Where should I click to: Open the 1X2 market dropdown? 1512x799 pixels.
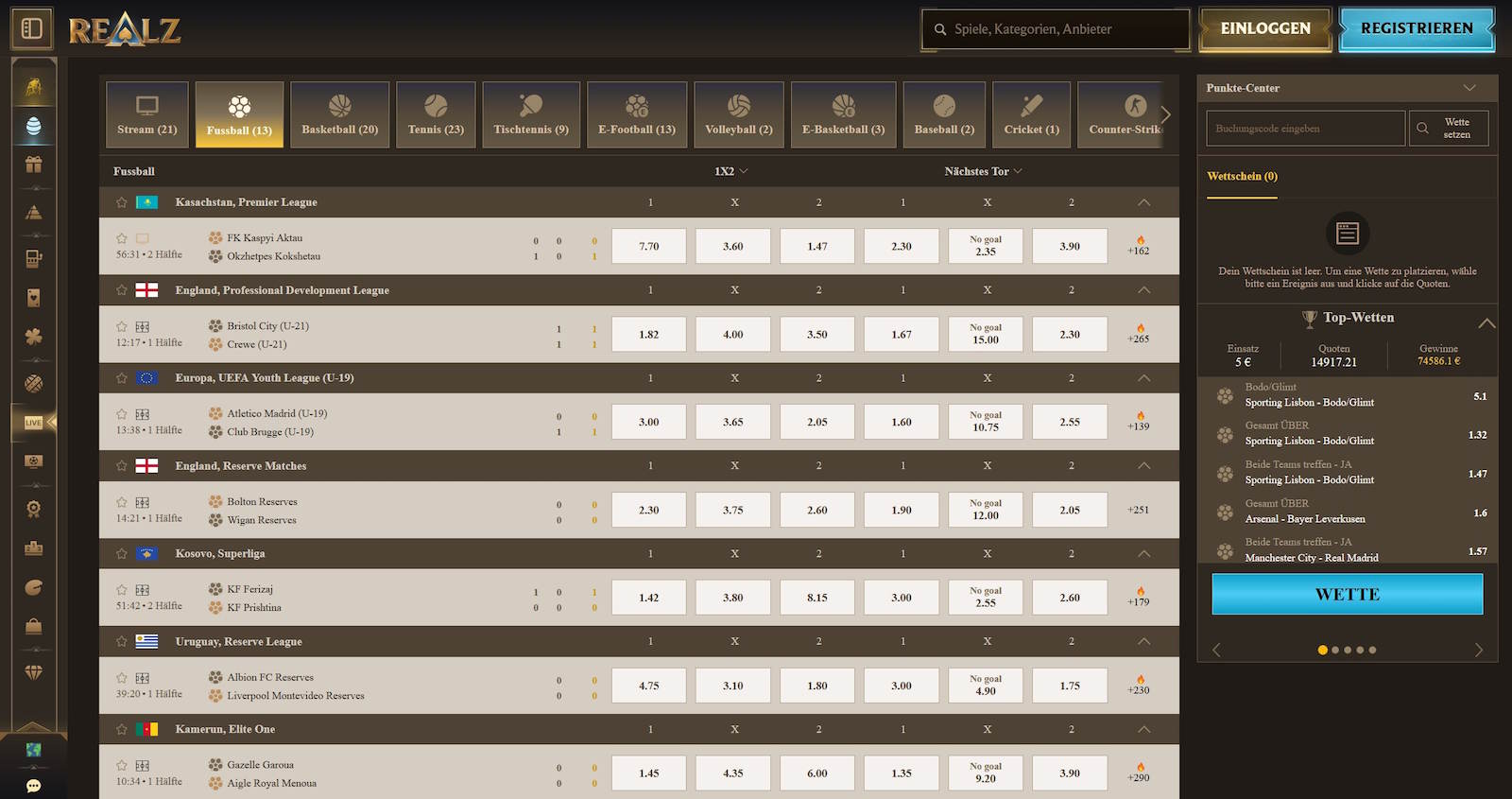[x=731, y=171]
